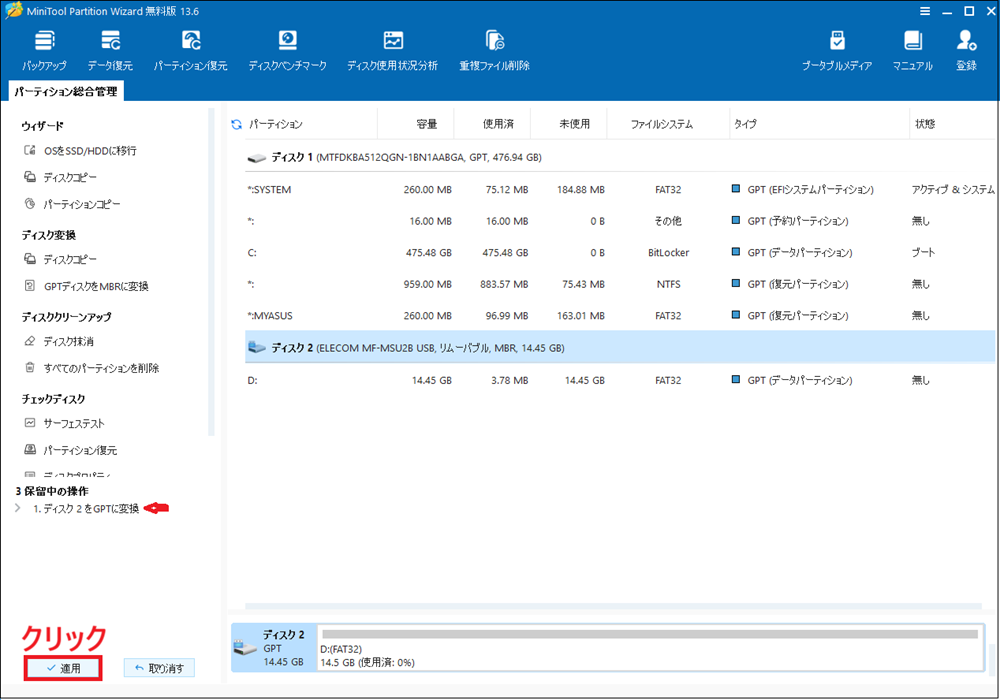Click '475.48 GB' capacity cell of C:
Viewport: 1000px width, 700px height.
point(429,252)
